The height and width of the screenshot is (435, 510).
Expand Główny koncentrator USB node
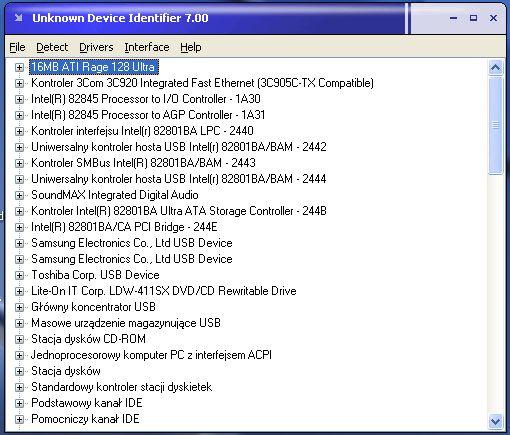19,307
